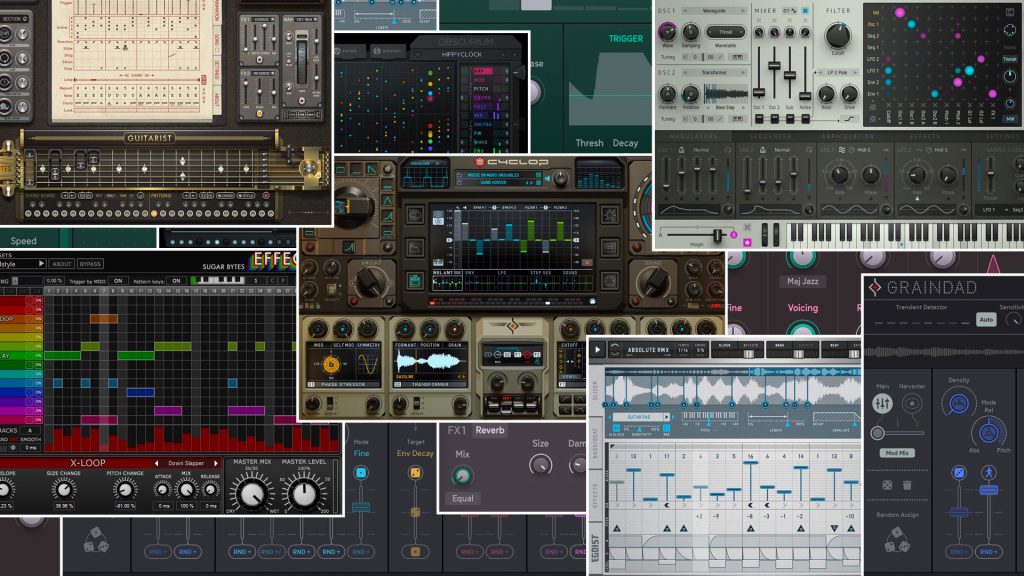Click the Graindad diamond logo icon
Screen dimensions: 1024x576
pyautogui.click(x=875, y=287)
